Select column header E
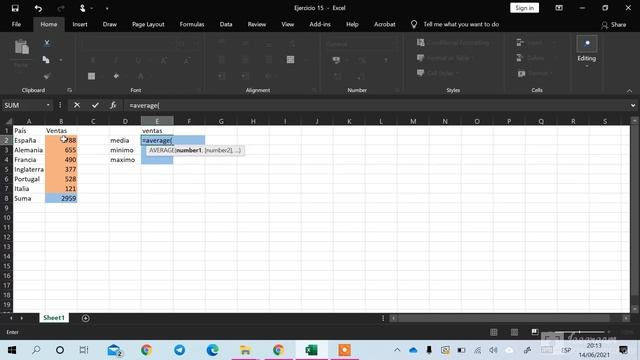 pyautogui.click(x=157, y=121)
